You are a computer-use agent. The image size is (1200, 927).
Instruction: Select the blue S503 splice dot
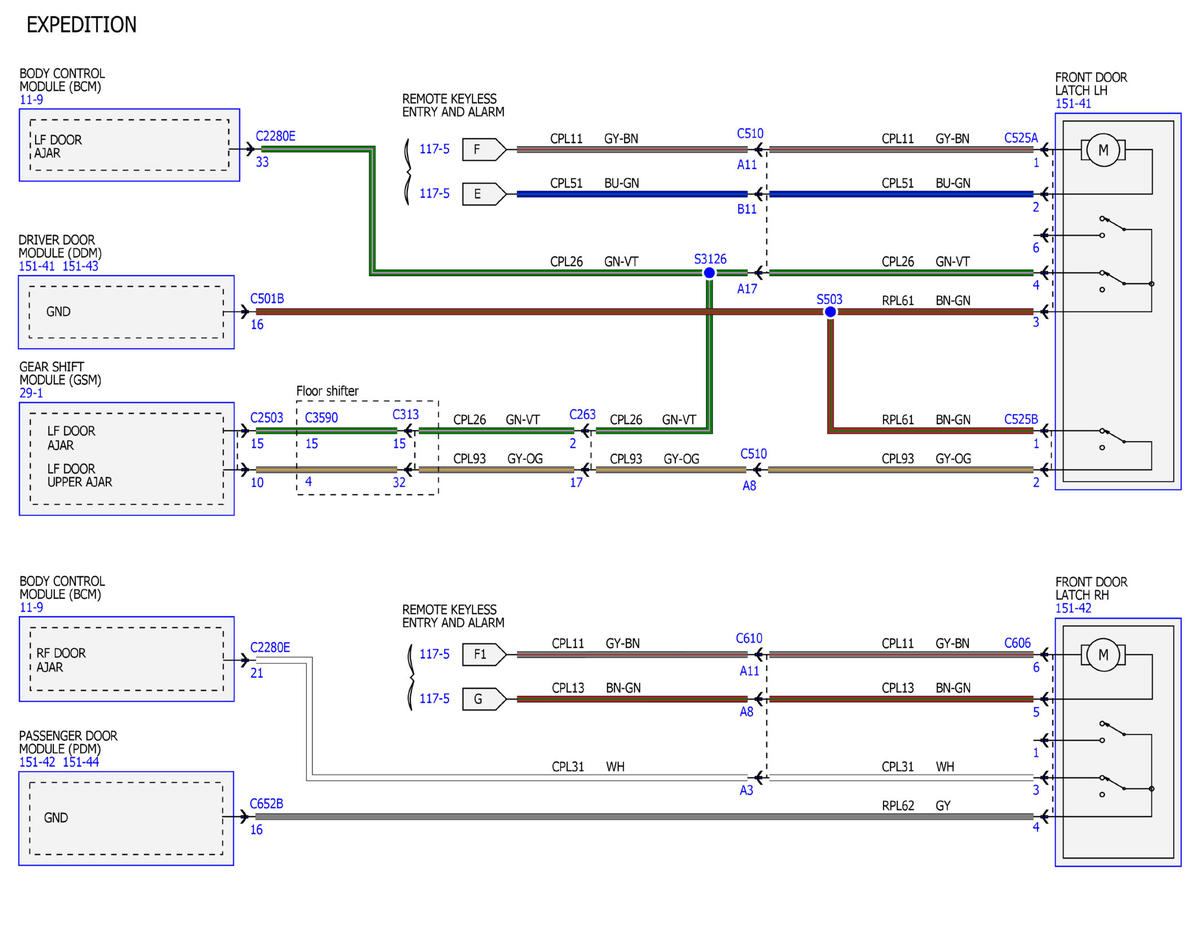point(830,312)
